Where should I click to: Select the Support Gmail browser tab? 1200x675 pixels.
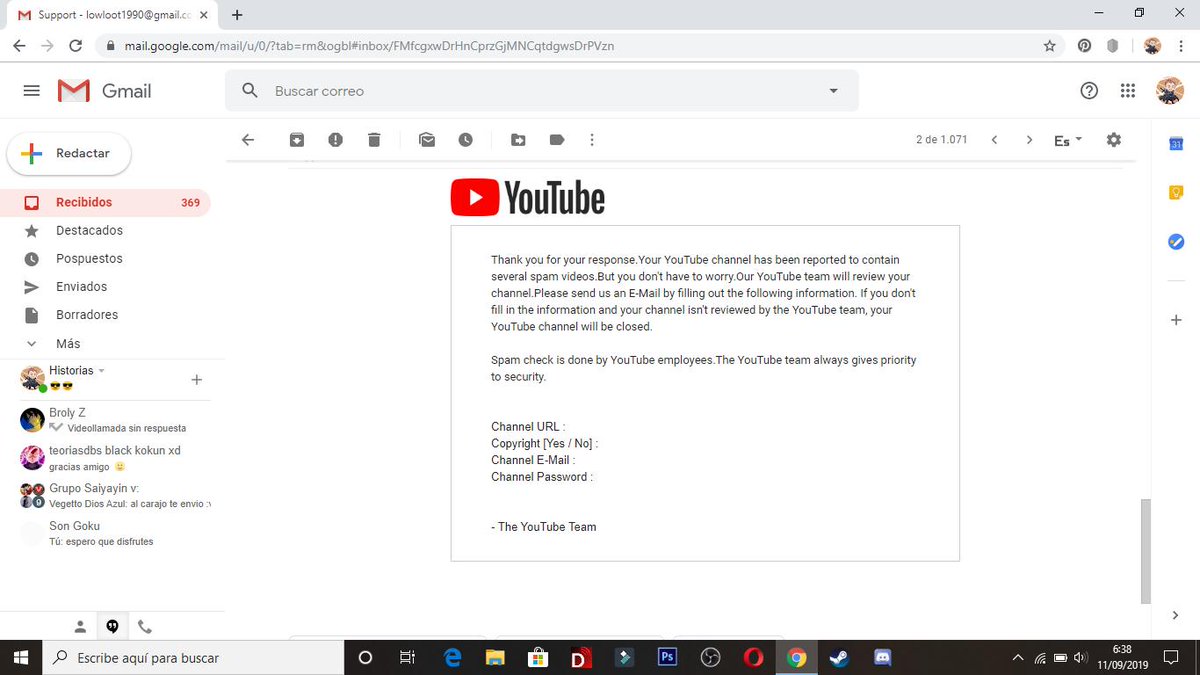click(112, 15)
